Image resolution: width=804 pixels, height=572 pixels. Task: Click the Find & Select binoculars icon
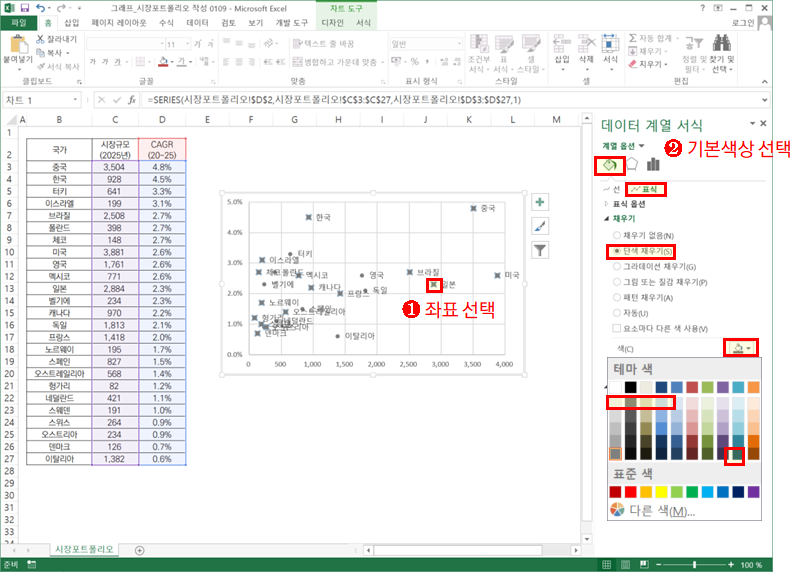(722, 44)
